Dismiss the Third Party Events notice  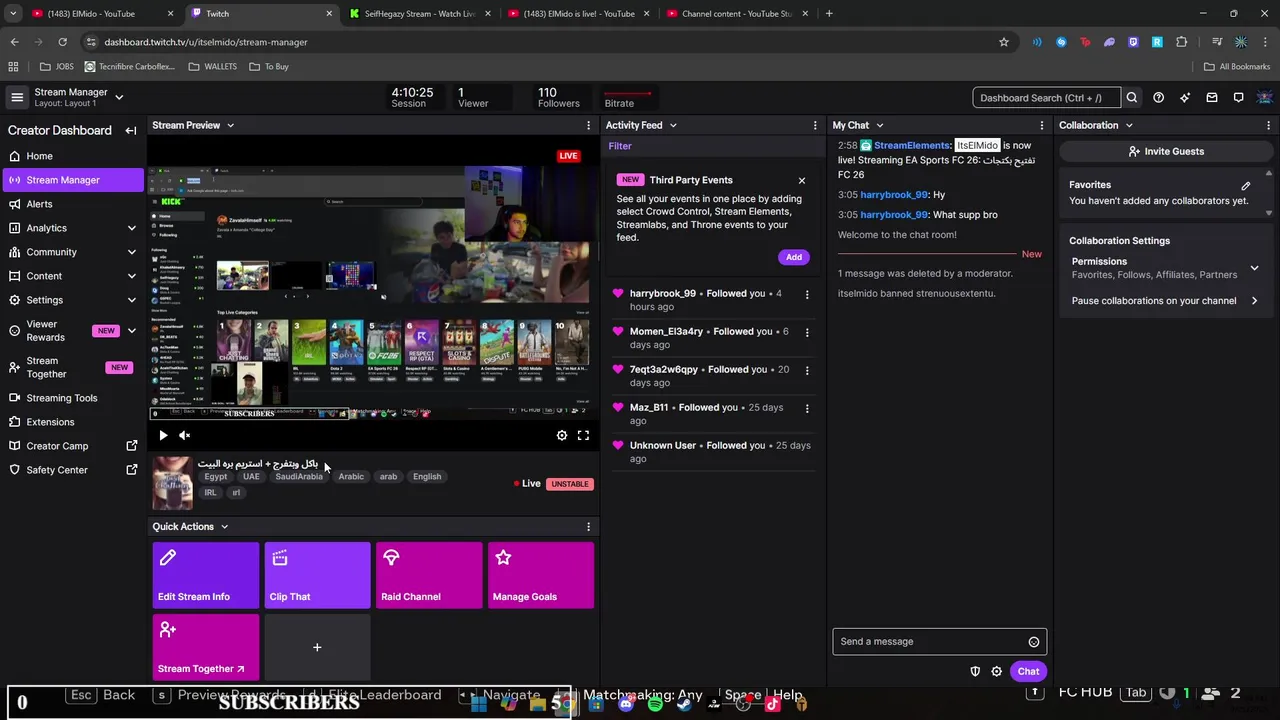[x=801, y=180]
